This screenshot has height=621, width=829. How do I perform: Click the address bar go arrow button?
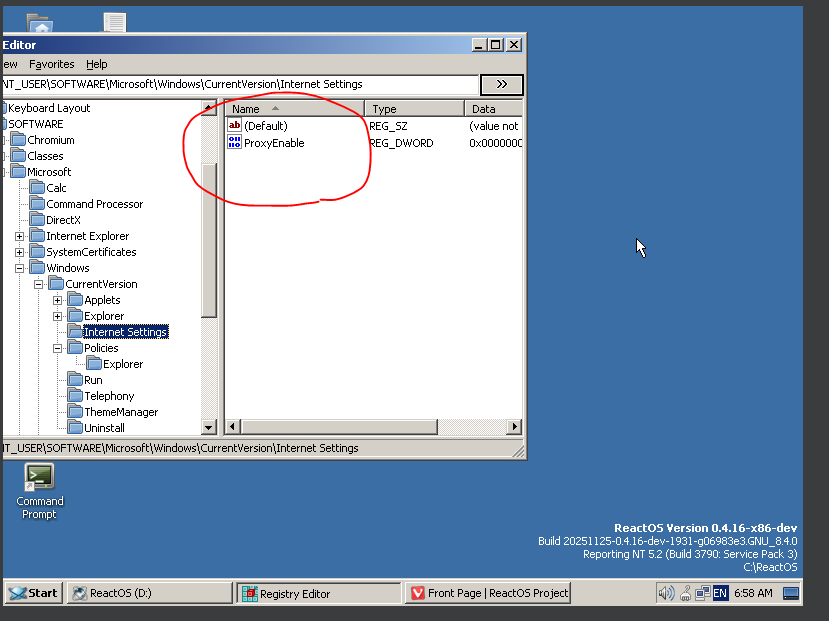501,84
